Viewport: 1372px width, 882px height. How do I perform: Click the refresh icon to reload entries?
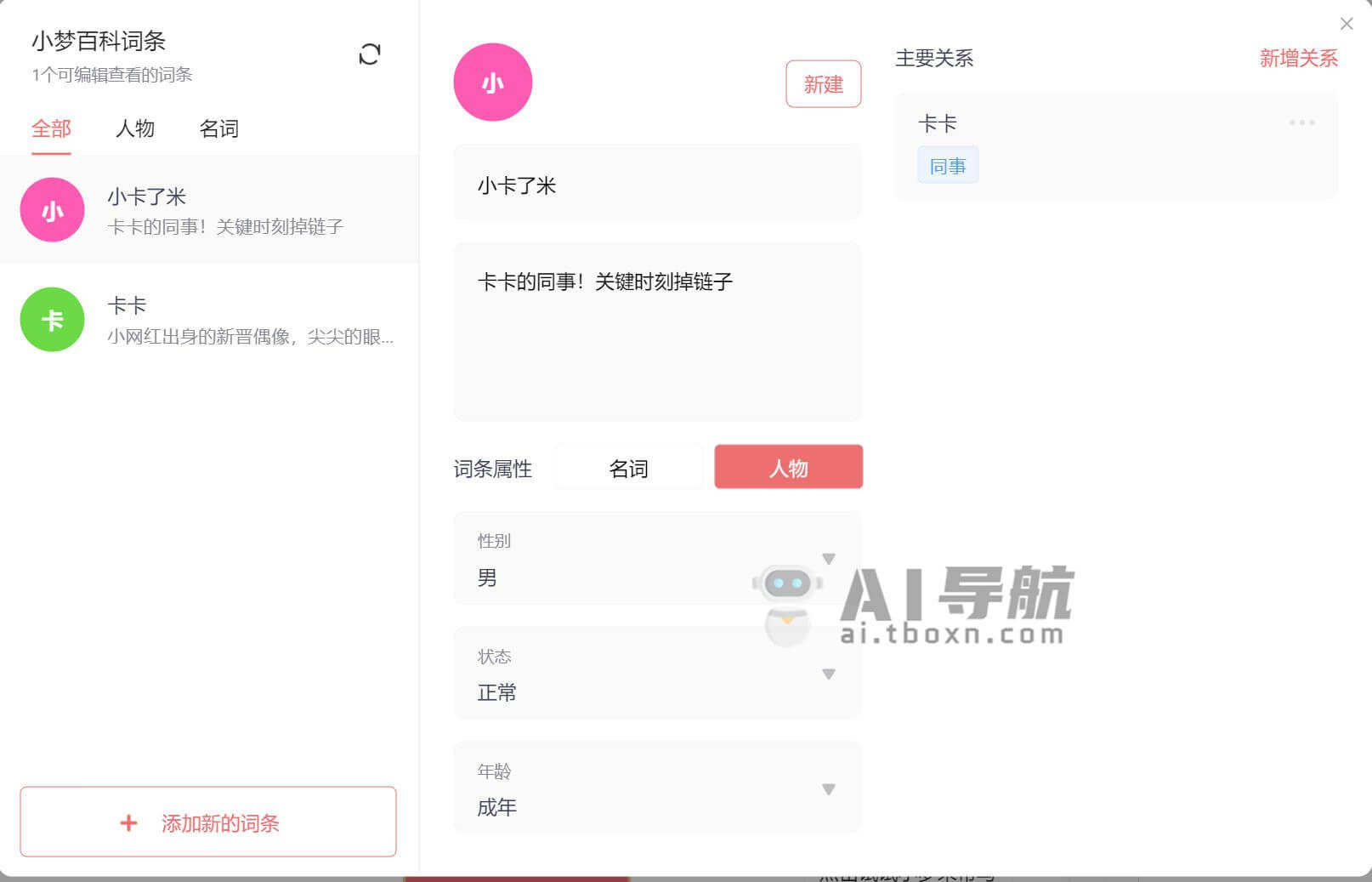[x=369, y=54]
